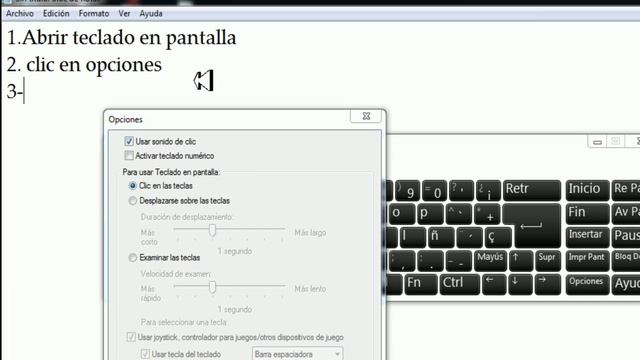Click the Impr Pant key
This screenshot has height=360, width=640.
(x=587, y=260)
